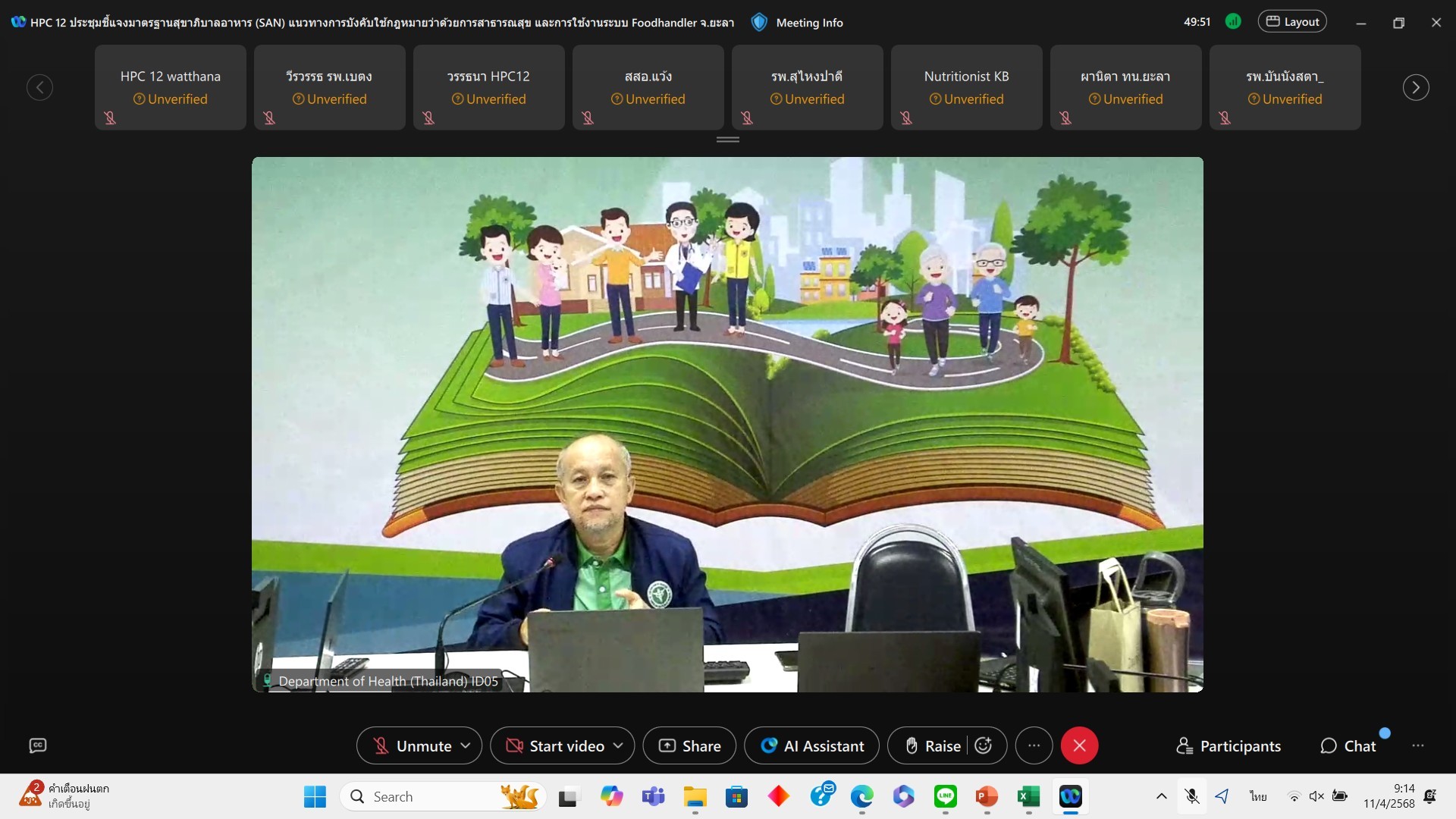Open Microsoft Teams from the taskbar
Viewport: 1456px width, 819px height.
coord(653,796)
